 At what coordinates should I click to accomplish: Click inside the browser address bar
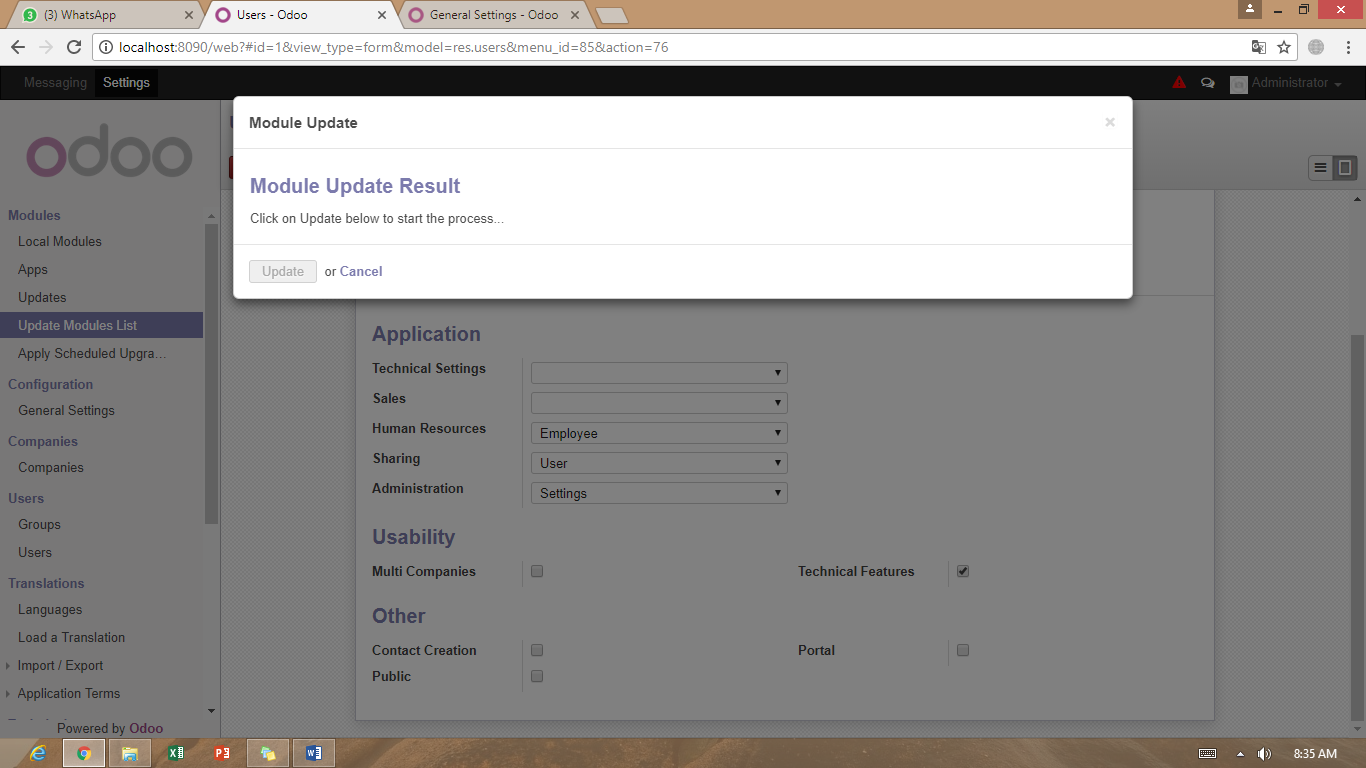click(600, 46)
